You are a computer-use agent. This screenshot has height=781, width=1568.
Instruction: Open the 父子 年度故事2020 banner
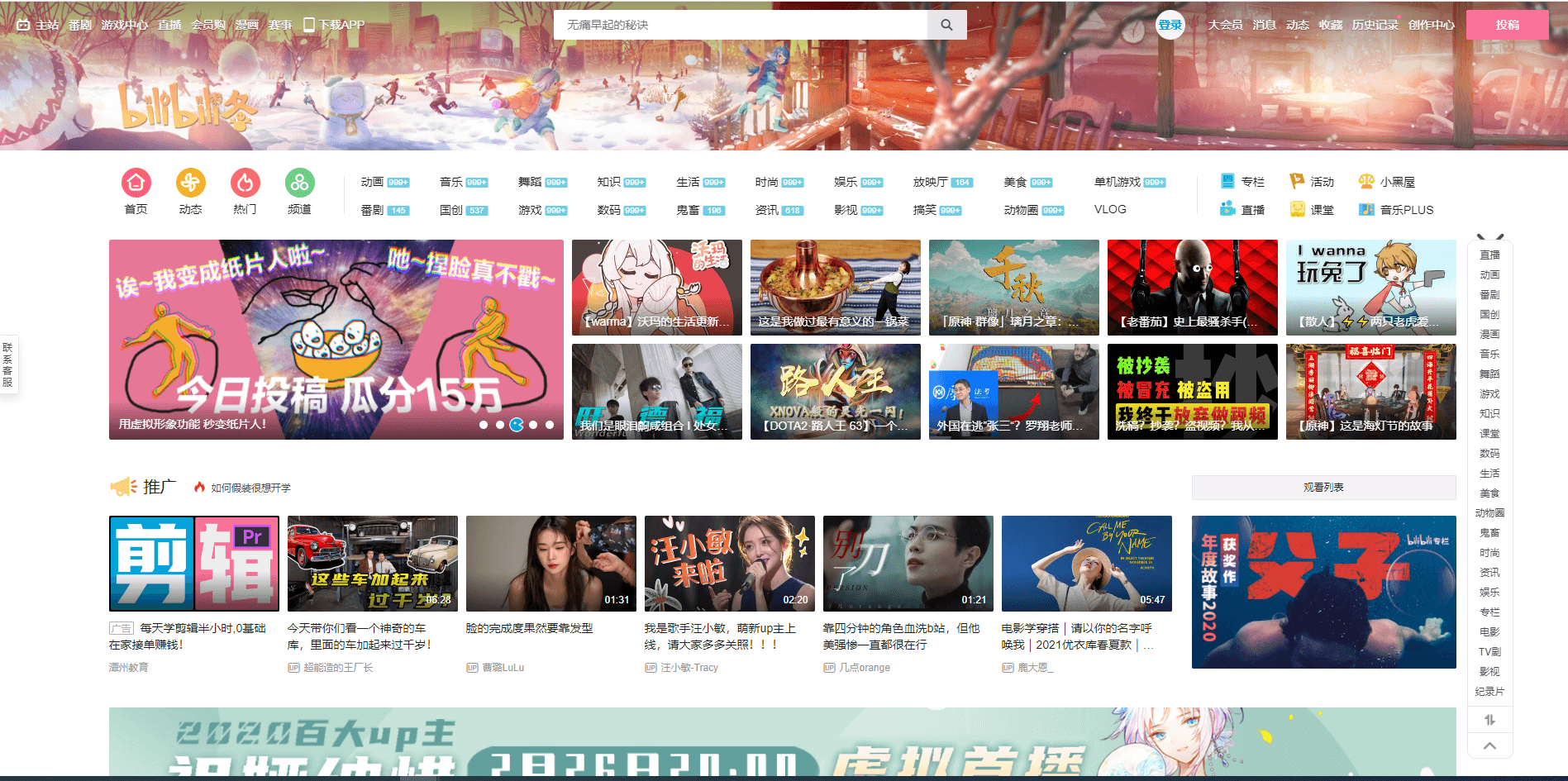1324,592
